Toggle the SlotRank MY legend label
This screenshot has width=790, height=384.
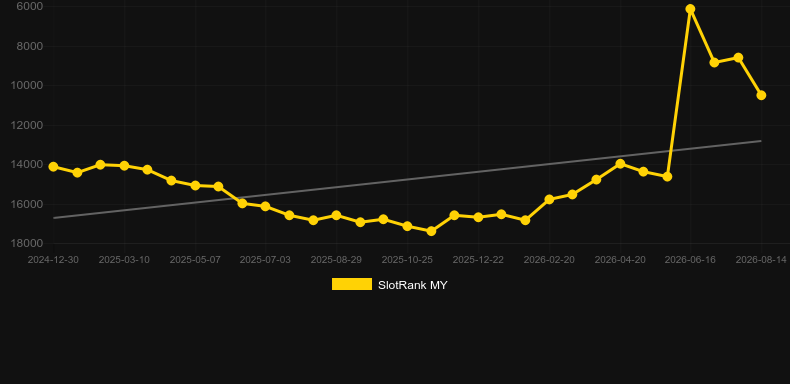click(x=412, y=285)
